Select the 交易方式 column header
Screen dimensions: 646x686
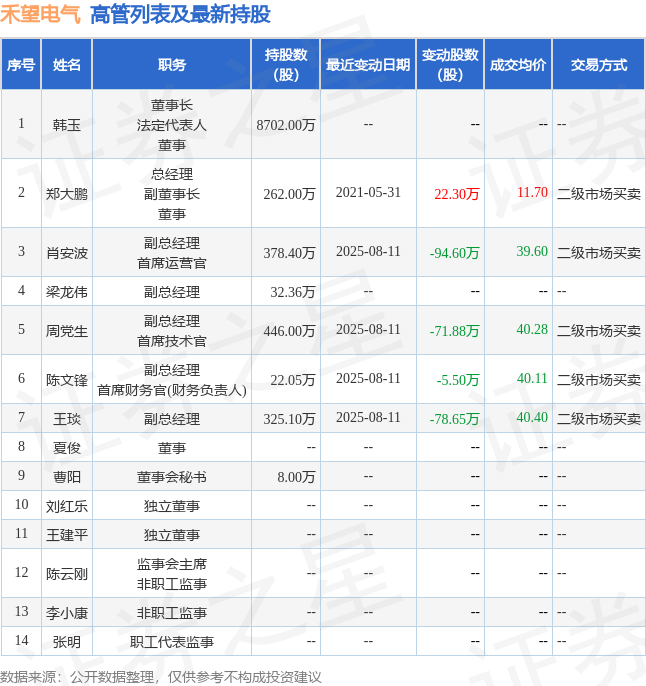pyautogui.click(x=599, y=65)
